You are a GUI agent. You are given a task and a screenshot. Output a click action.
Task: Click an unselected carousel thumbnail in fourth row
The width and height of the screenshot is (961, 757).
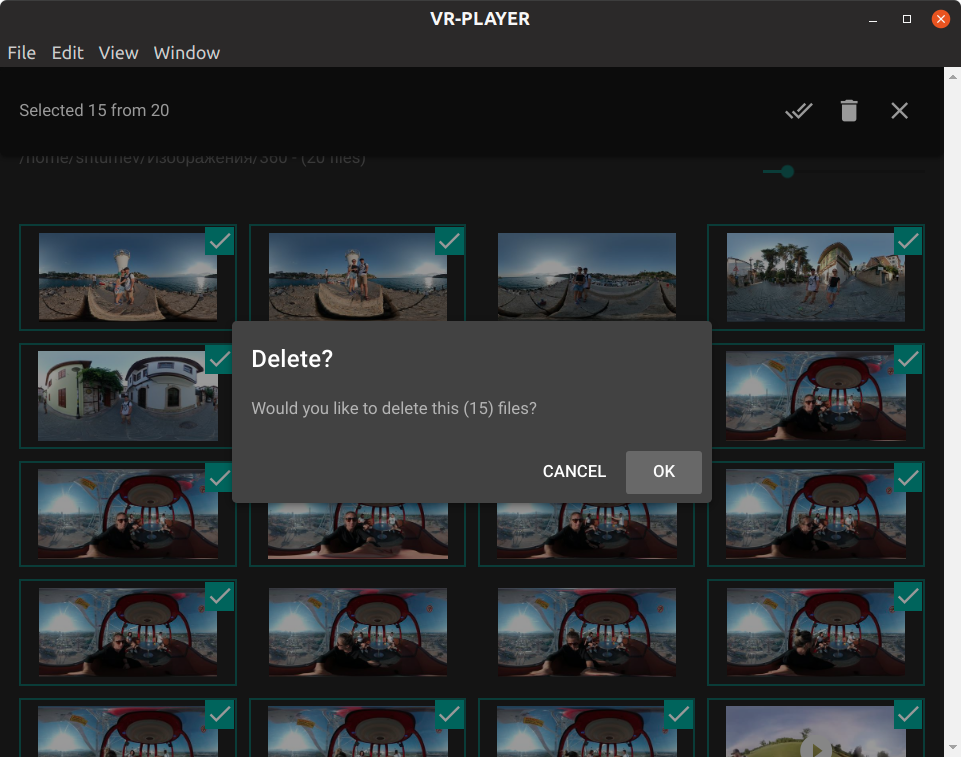(357, 632)
